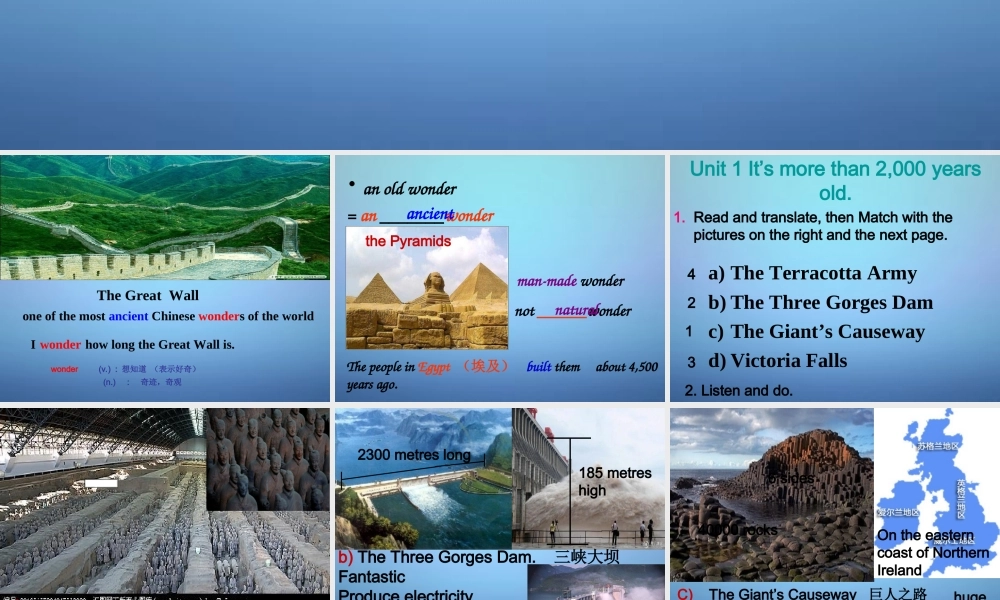Click the close-up terracotta warriors image
Screen dimensions: 1000x600
coord(267,459)
